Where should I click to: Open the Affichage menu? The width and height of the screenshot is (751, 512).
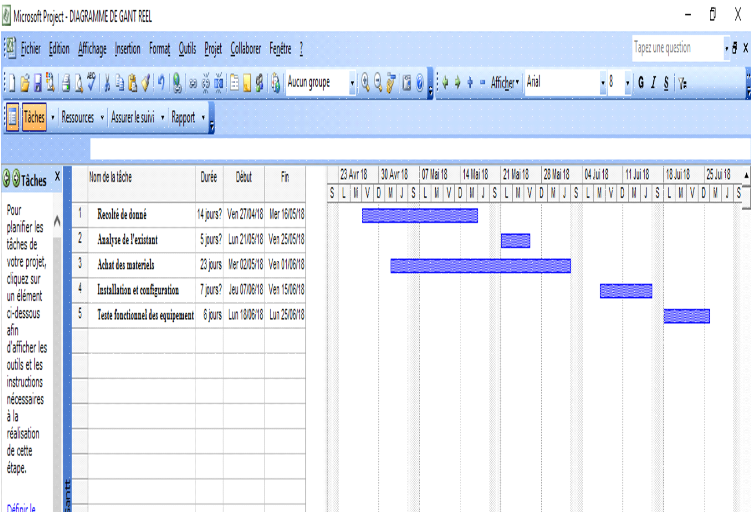[x=92, y=48]
